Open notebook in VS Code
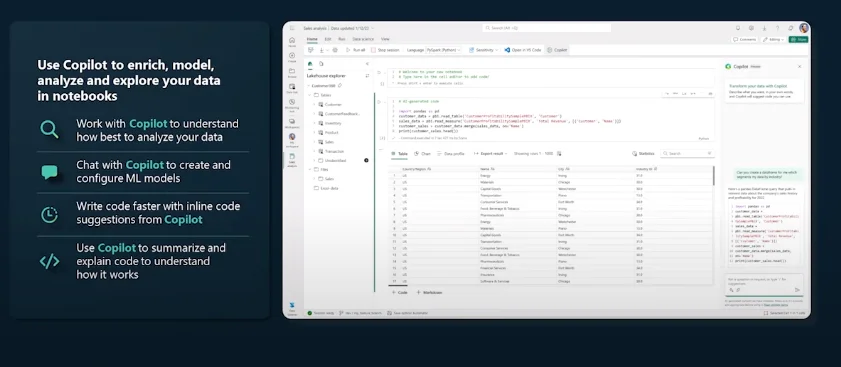The width and height of the screenshot is (841, 367). click(x=522, y=50)
